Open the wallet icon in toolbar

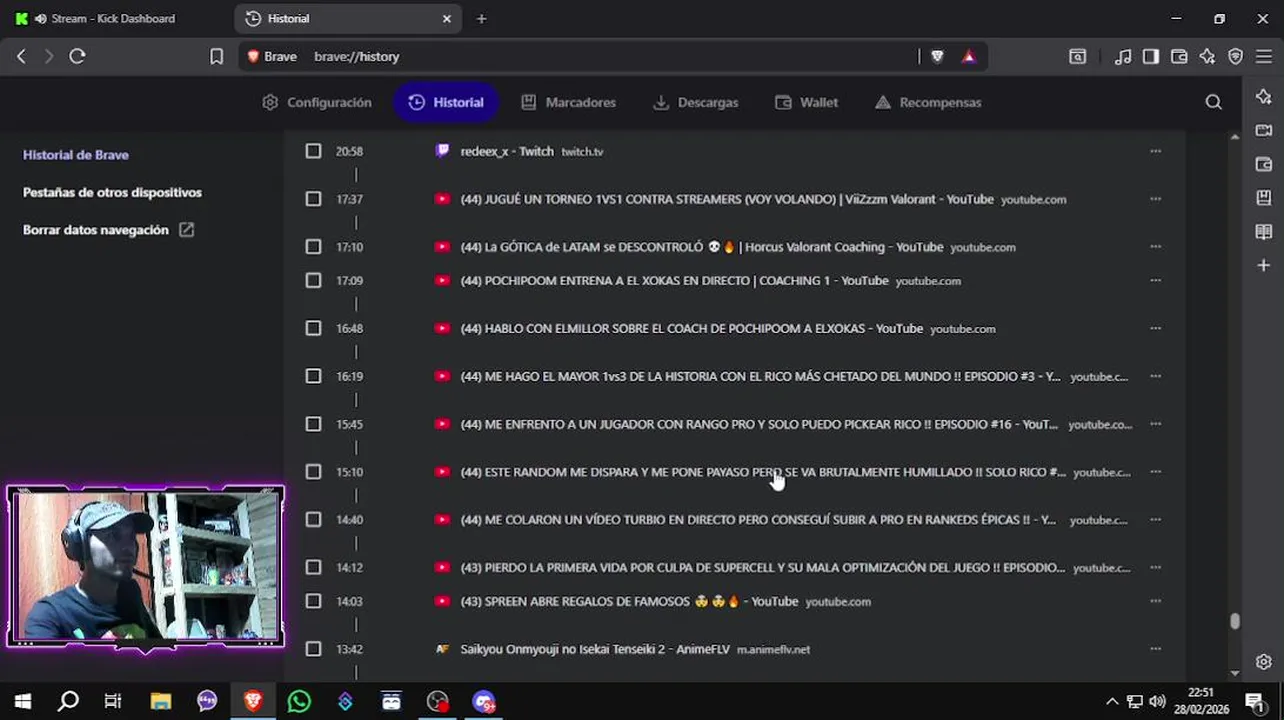[1179, 57]
